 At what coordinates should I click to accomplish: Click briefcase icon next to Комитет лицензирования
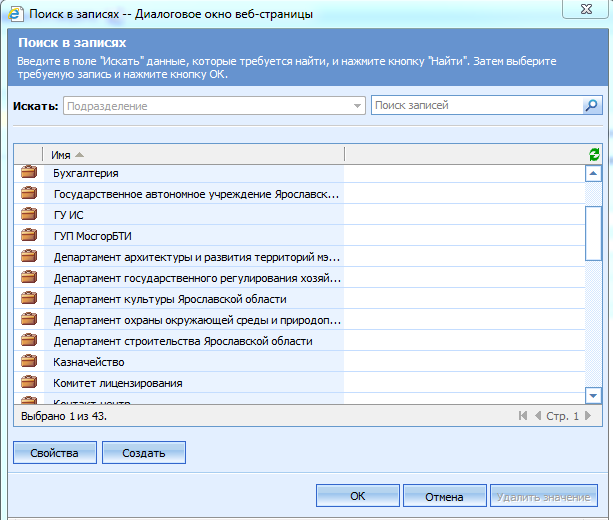pyautogui.click(x=29, y=383)
